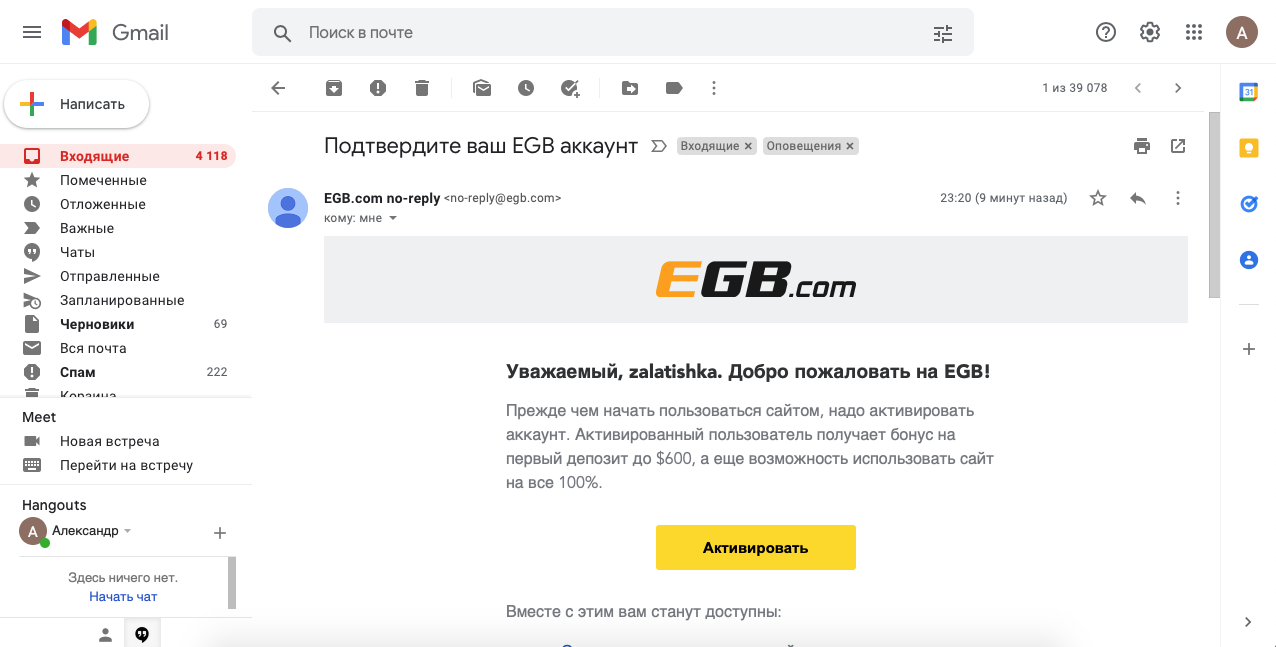
Task: Open Google Keep in the side panel
Action: coord(1248,148)
